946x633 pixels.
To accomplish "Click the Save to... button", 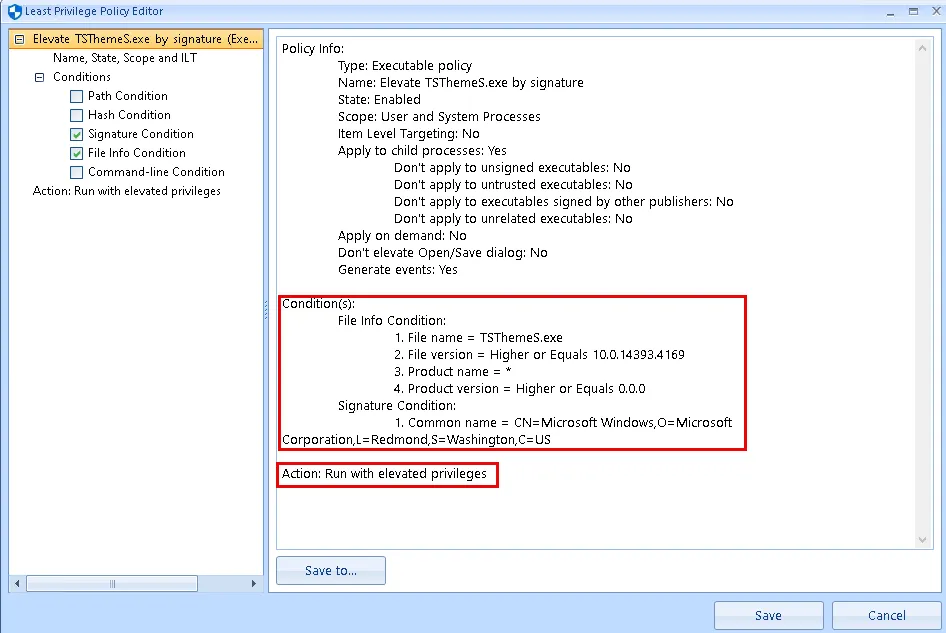I will click(330, 571).
